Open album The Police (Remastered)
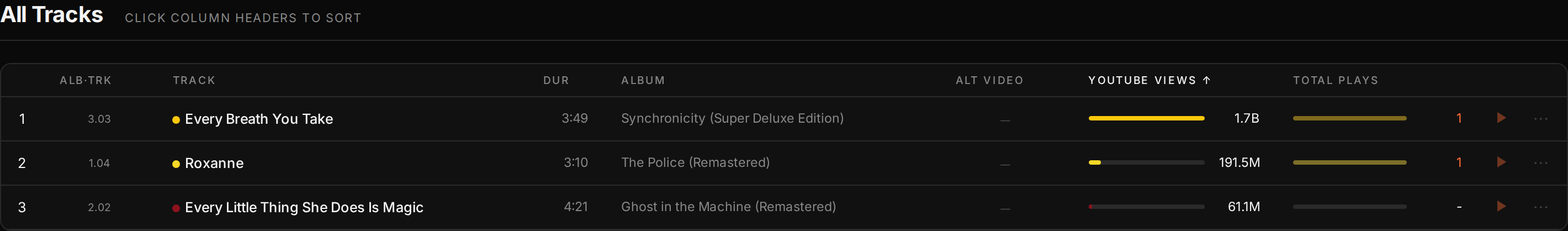The height and width of the screenshot is (231, 1568). tap(695, 162)
